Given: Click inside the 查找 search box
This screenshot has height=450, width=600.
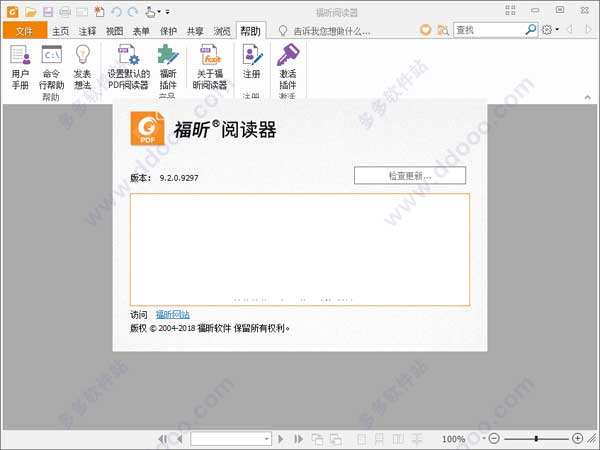Looking at the screenshot, I should pos(490,30).
